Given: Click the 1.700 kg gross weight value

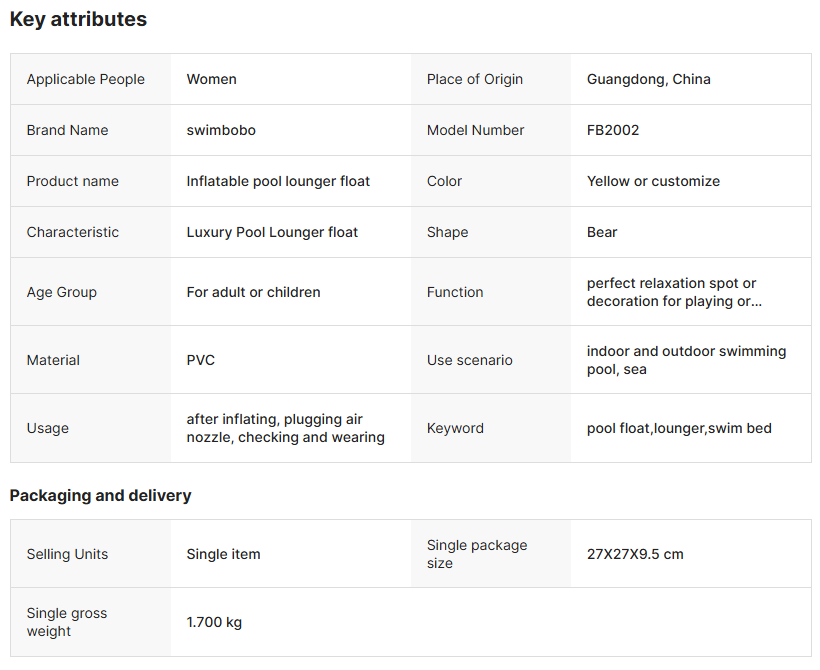Looking at the screenshot, I should 214,622.
